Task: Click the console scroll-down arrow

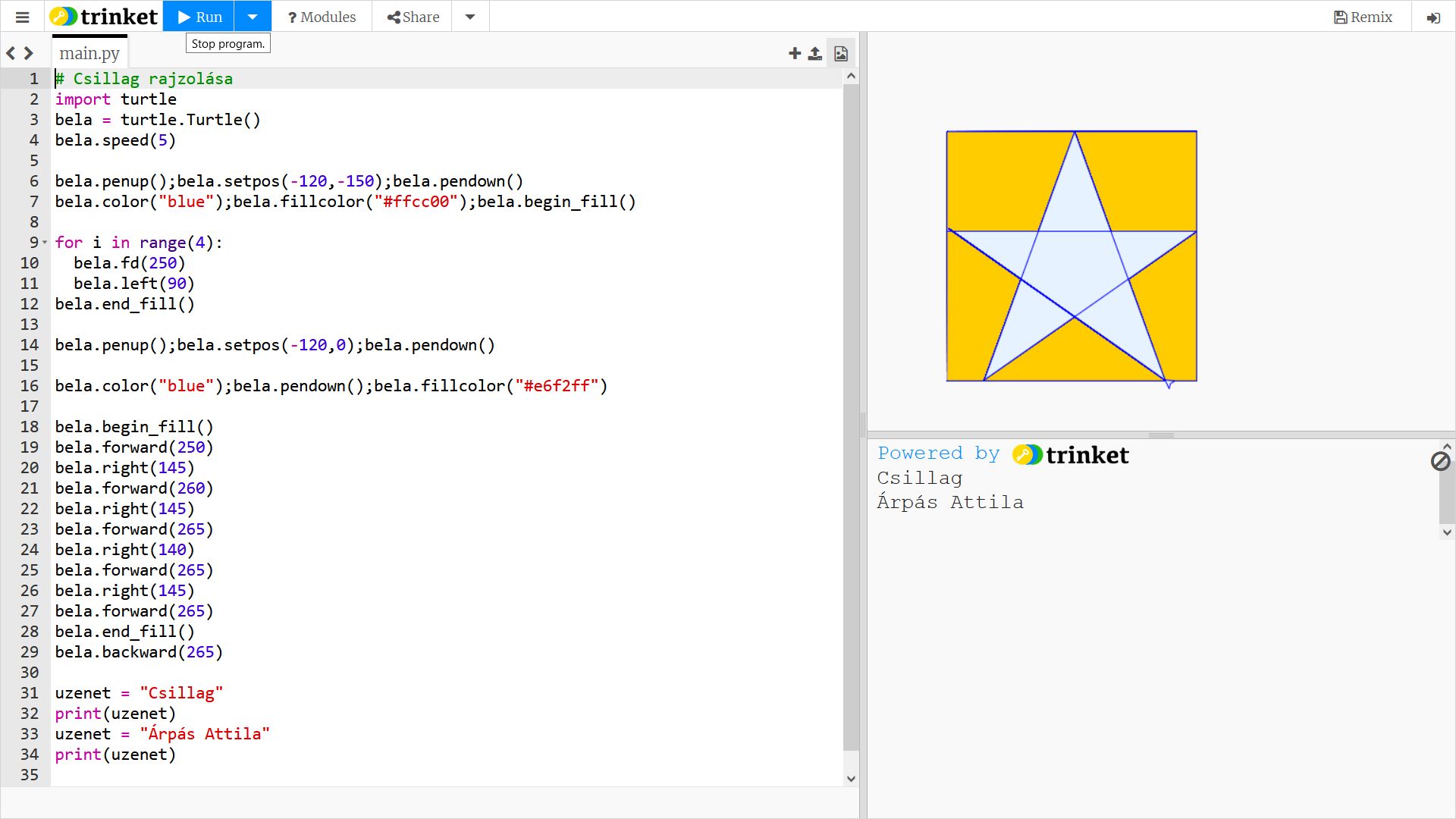Action: pyautogui.click(x=1447, y=532)
